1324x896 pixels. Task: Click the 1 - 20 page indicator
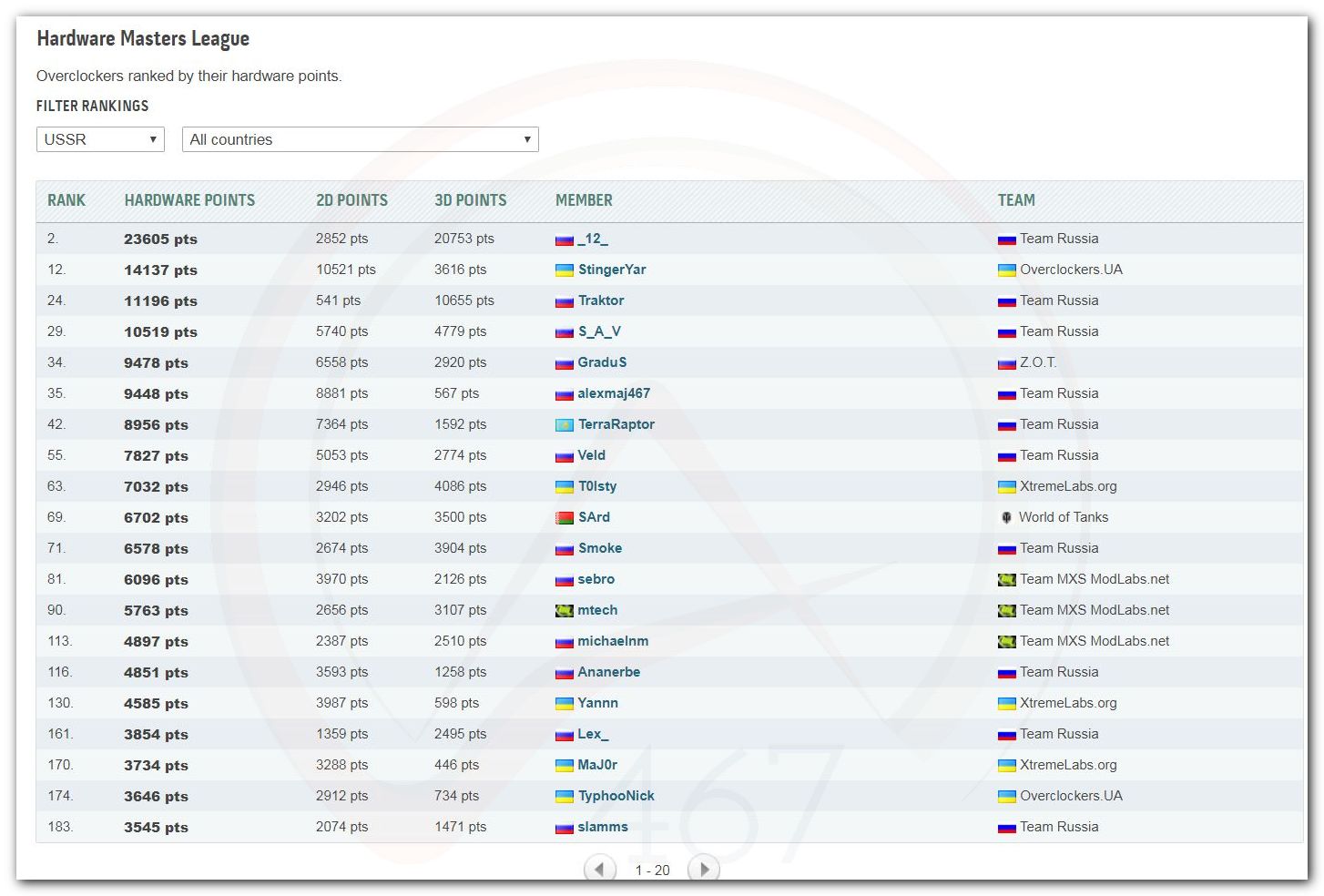tap(652, 871)
